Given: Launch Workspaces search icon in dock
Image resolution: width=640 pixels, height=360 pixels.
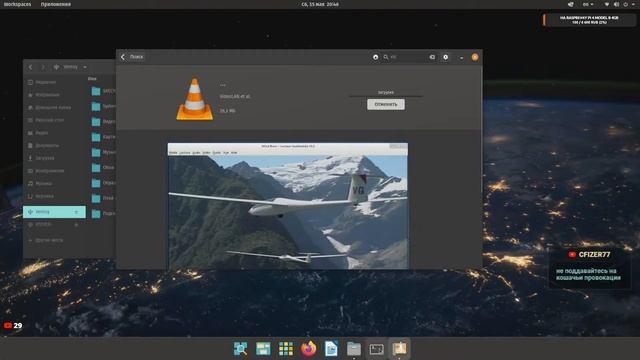Looking at the screenshot, I should click(240, 349).
